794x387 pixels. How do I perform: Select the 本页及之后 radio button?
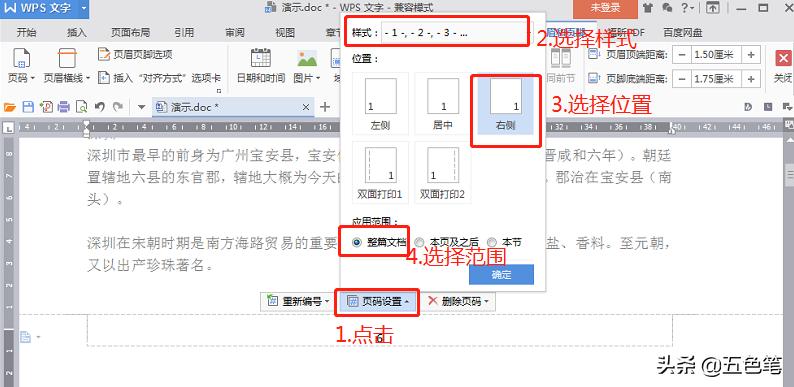click(x=419, y=243)
